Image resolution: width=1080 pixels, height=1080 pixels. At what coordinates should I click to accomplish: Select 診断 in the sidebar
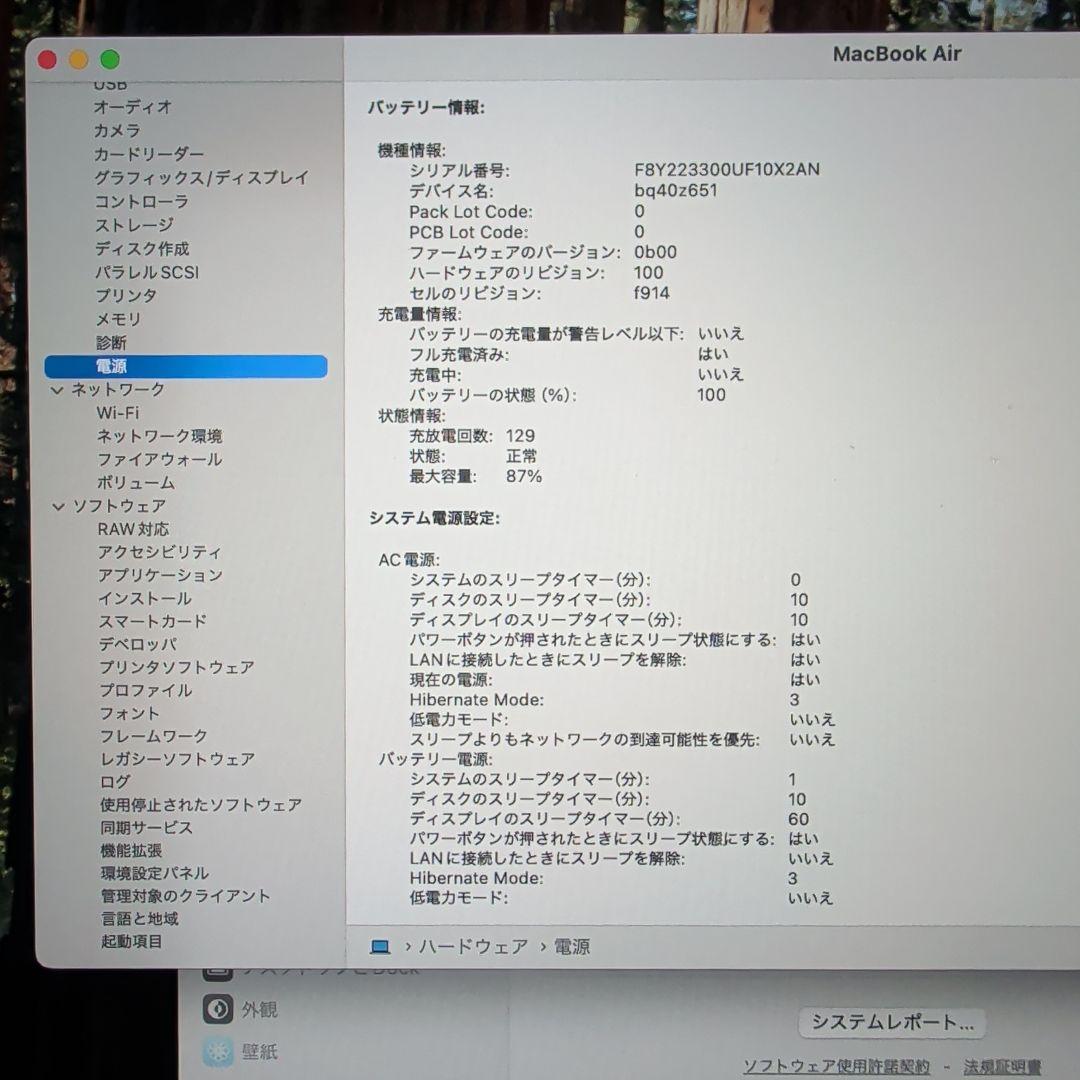coord(112,342)
